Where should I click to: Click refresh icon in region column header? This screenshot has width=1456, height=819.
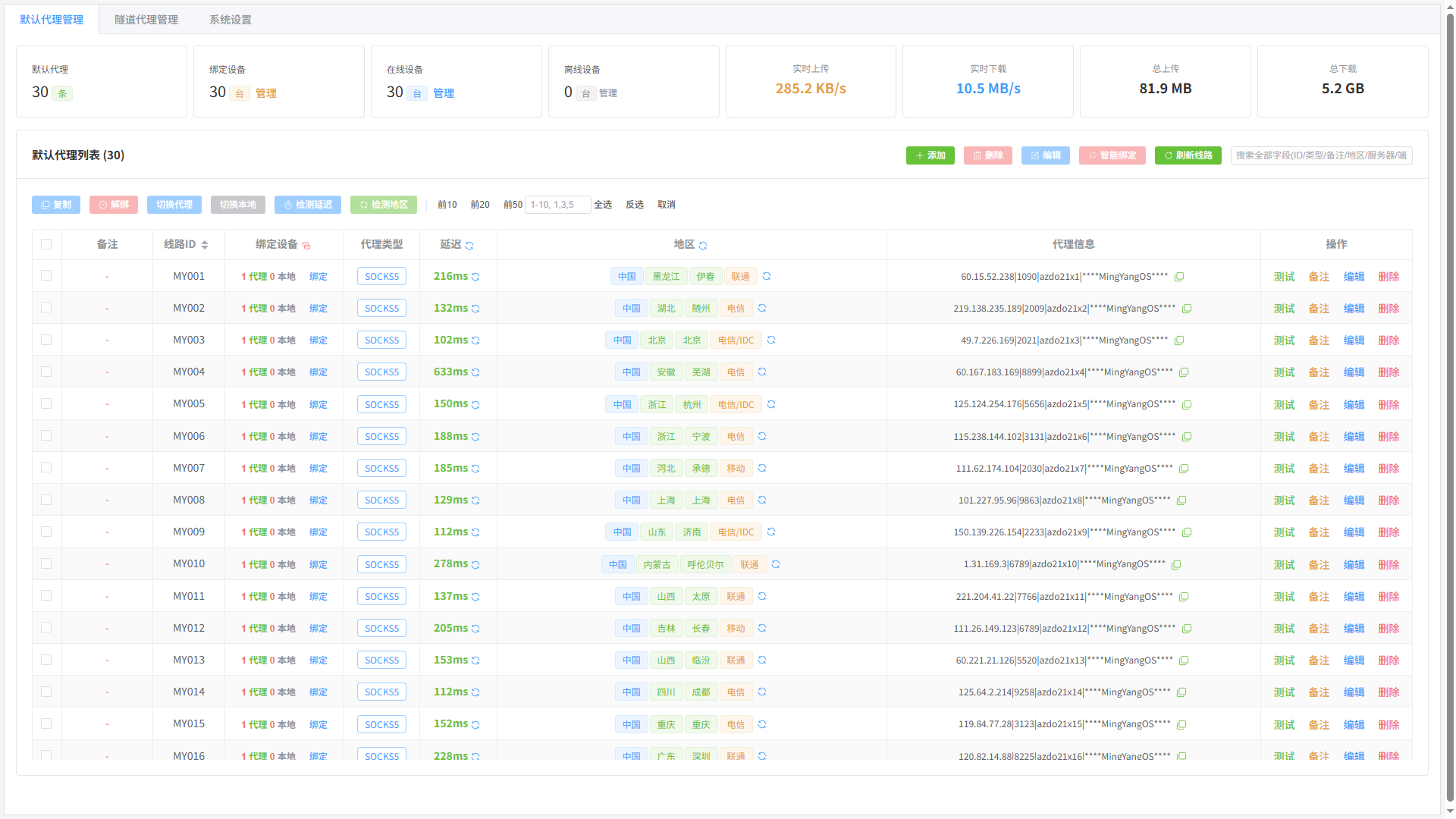coord(703,245)
